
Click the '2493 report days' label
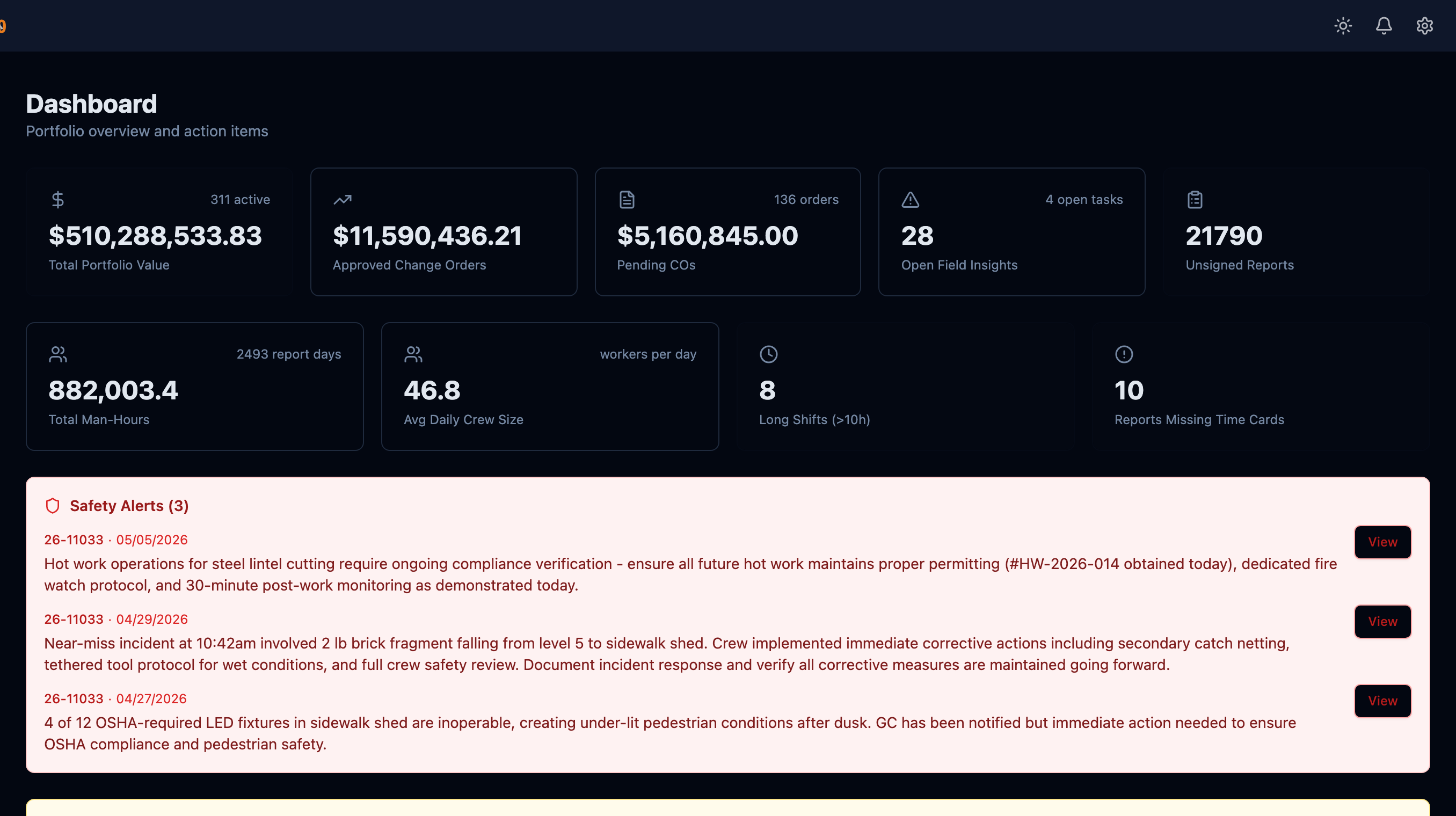pyautogui.click(x=289, y=354)
